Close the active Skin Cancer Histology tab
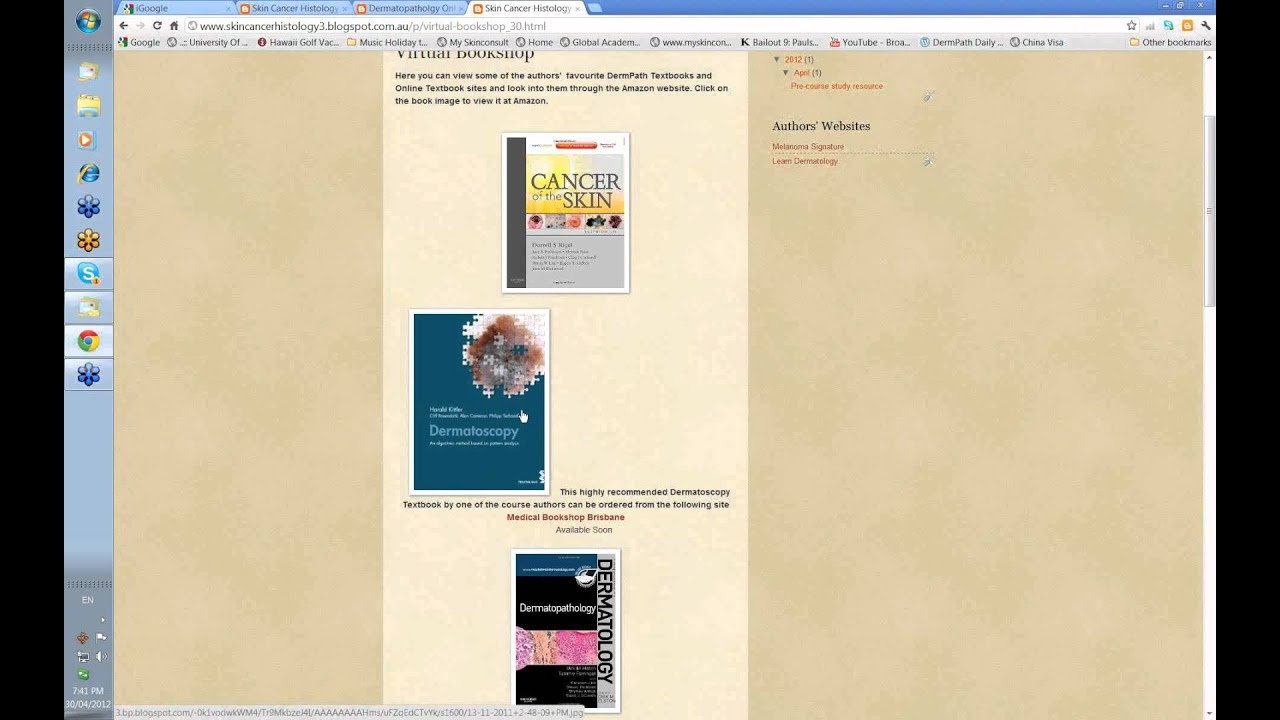 pos(577,8)
